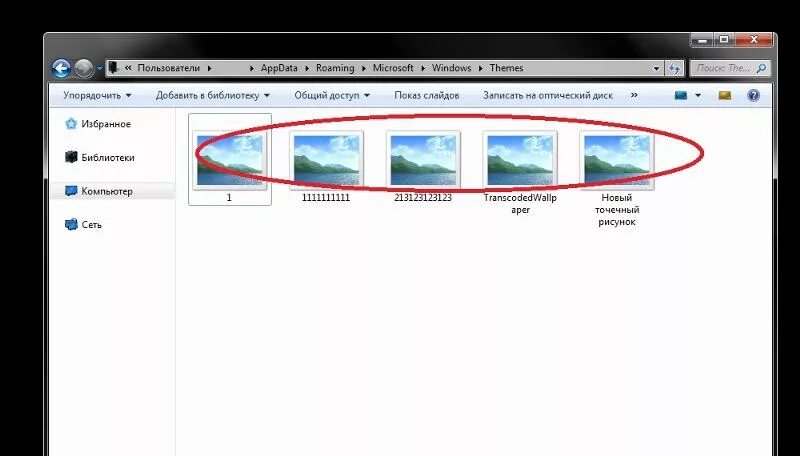Open the view options dropdown arrow

pos(697,95)
